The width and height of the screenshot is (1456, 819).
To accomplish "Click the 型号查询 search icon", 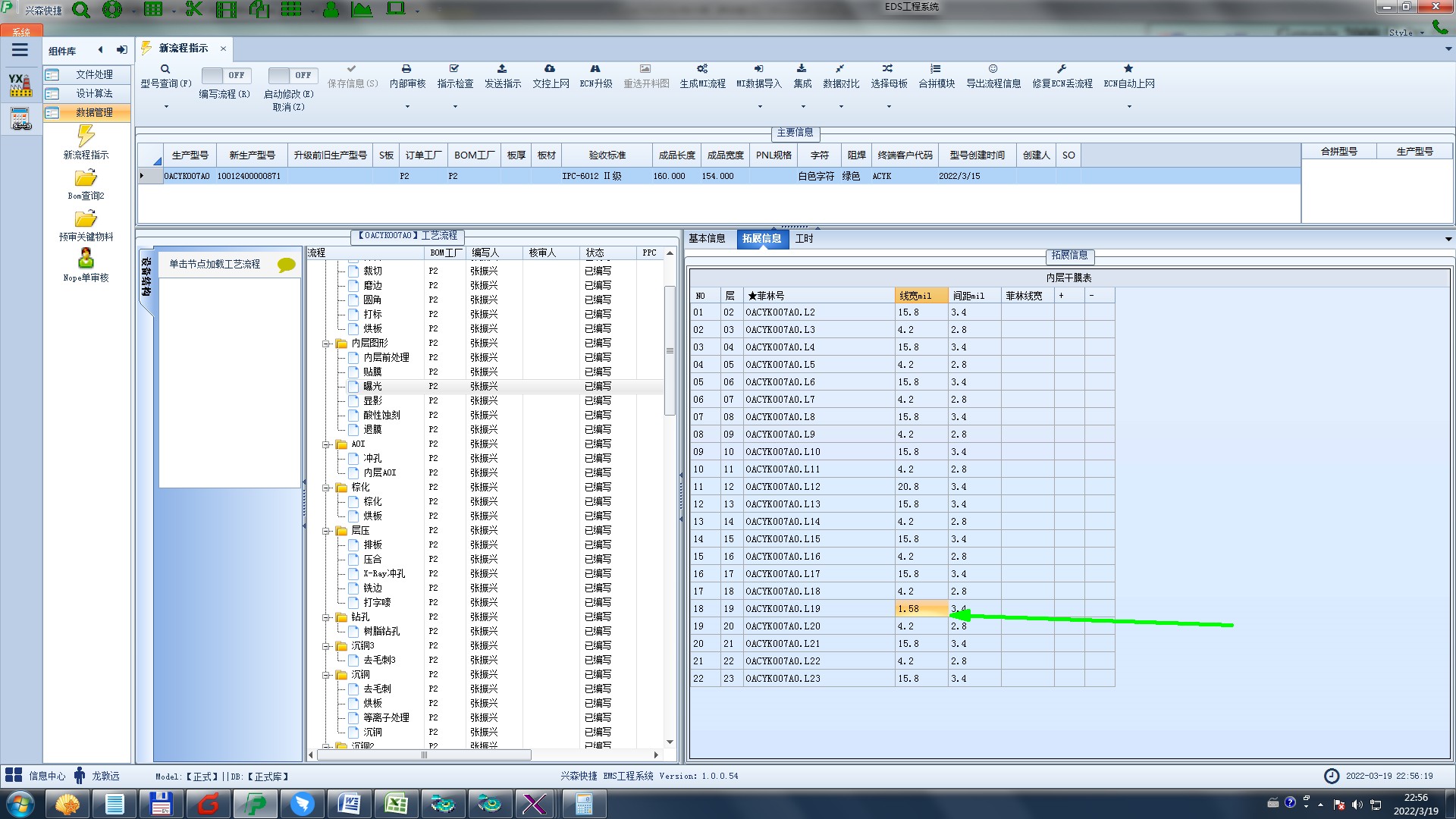I will 165,69.
